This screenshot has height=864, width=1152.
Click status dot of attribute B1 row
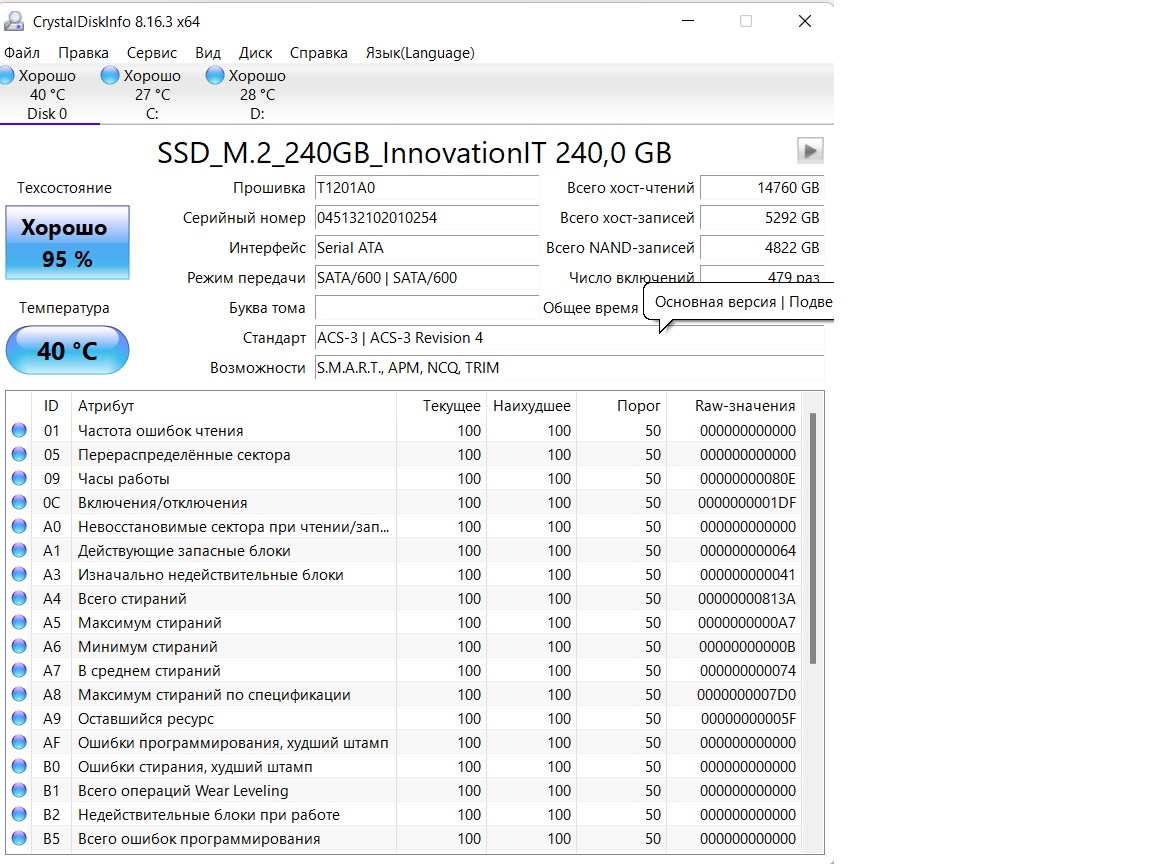click(19, 790)
